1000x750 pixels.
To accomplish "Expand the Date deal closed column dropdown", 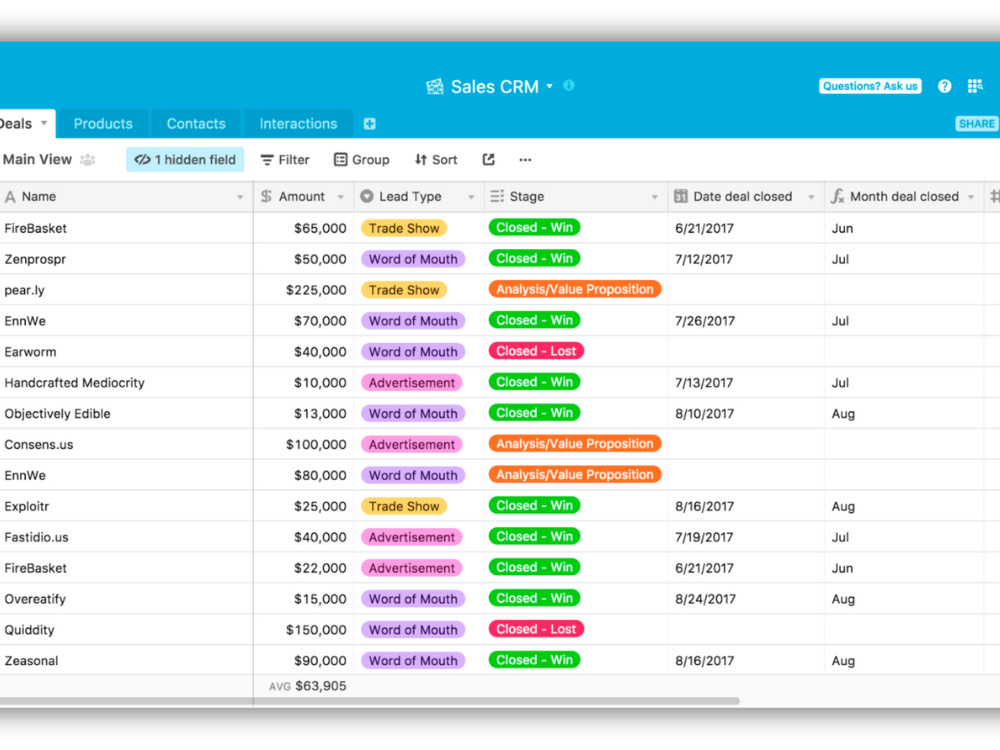I will click(811, 197).
